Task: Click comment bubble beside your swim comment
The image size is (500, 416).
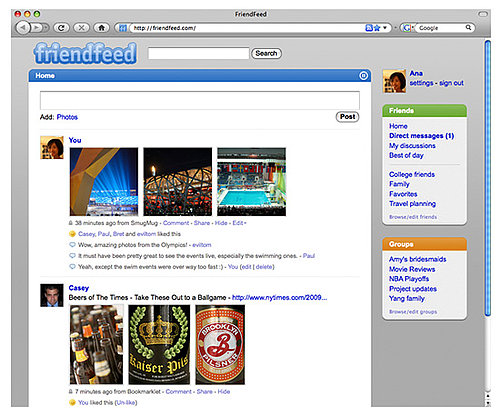Action: 72,267
